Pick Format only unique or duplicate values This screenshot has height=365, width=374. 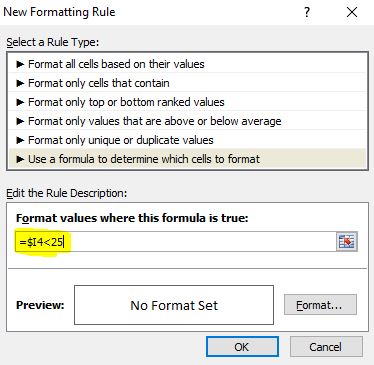(x=187, y=140)
